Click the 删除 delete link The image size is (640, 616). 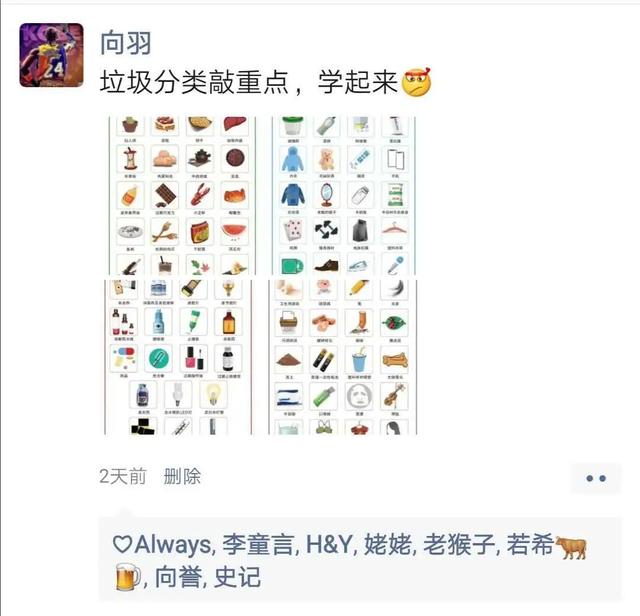(182, 476)
